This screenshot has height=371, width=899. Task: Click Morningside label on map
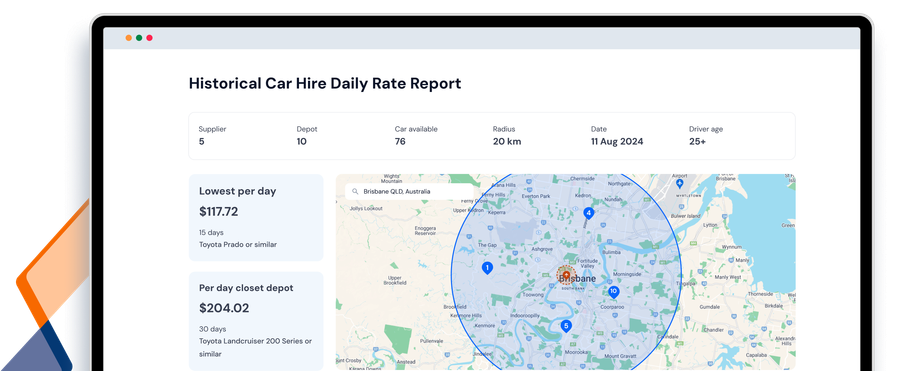[x=627, y=274]
